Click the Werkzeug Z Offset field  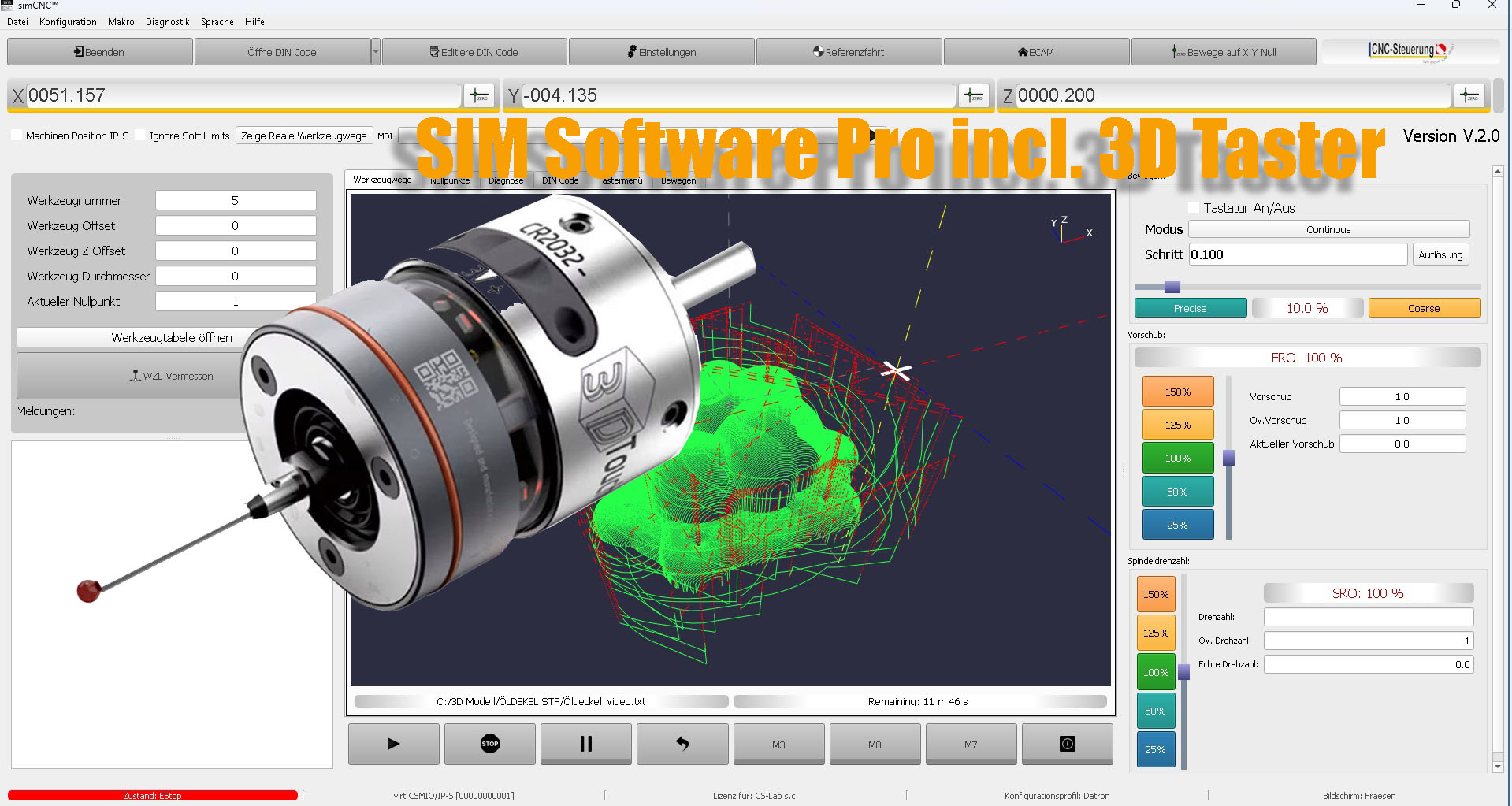(x=236, y=251)
